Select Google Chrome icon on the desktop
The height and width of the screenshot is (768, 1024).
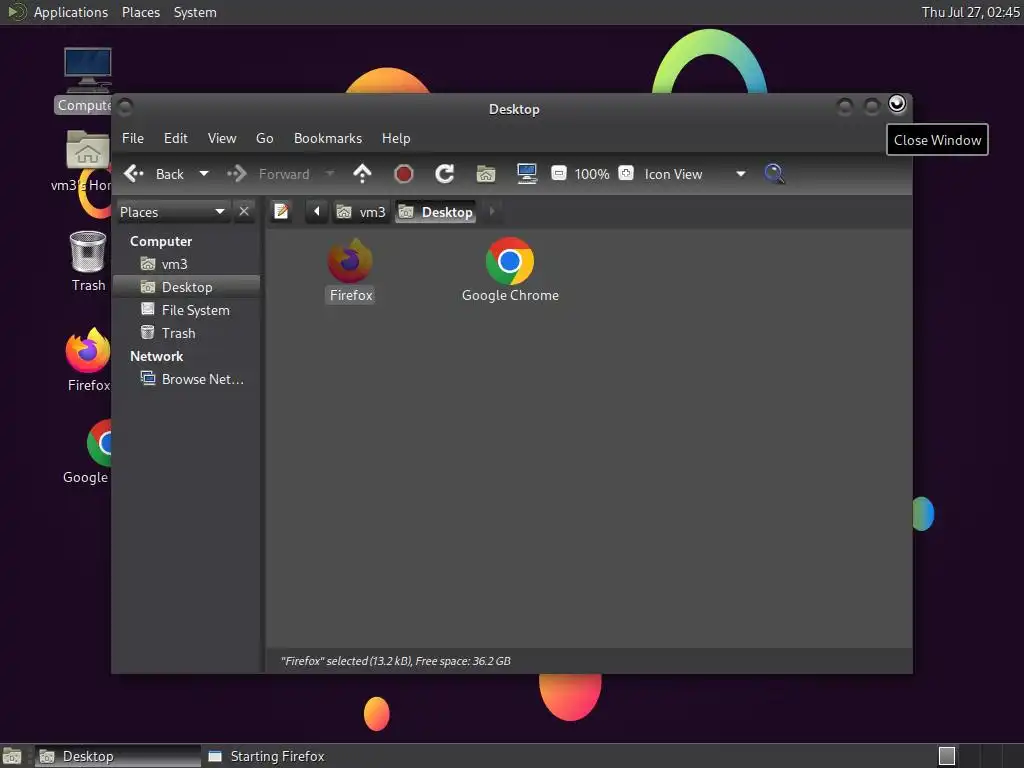coord(87,453)
